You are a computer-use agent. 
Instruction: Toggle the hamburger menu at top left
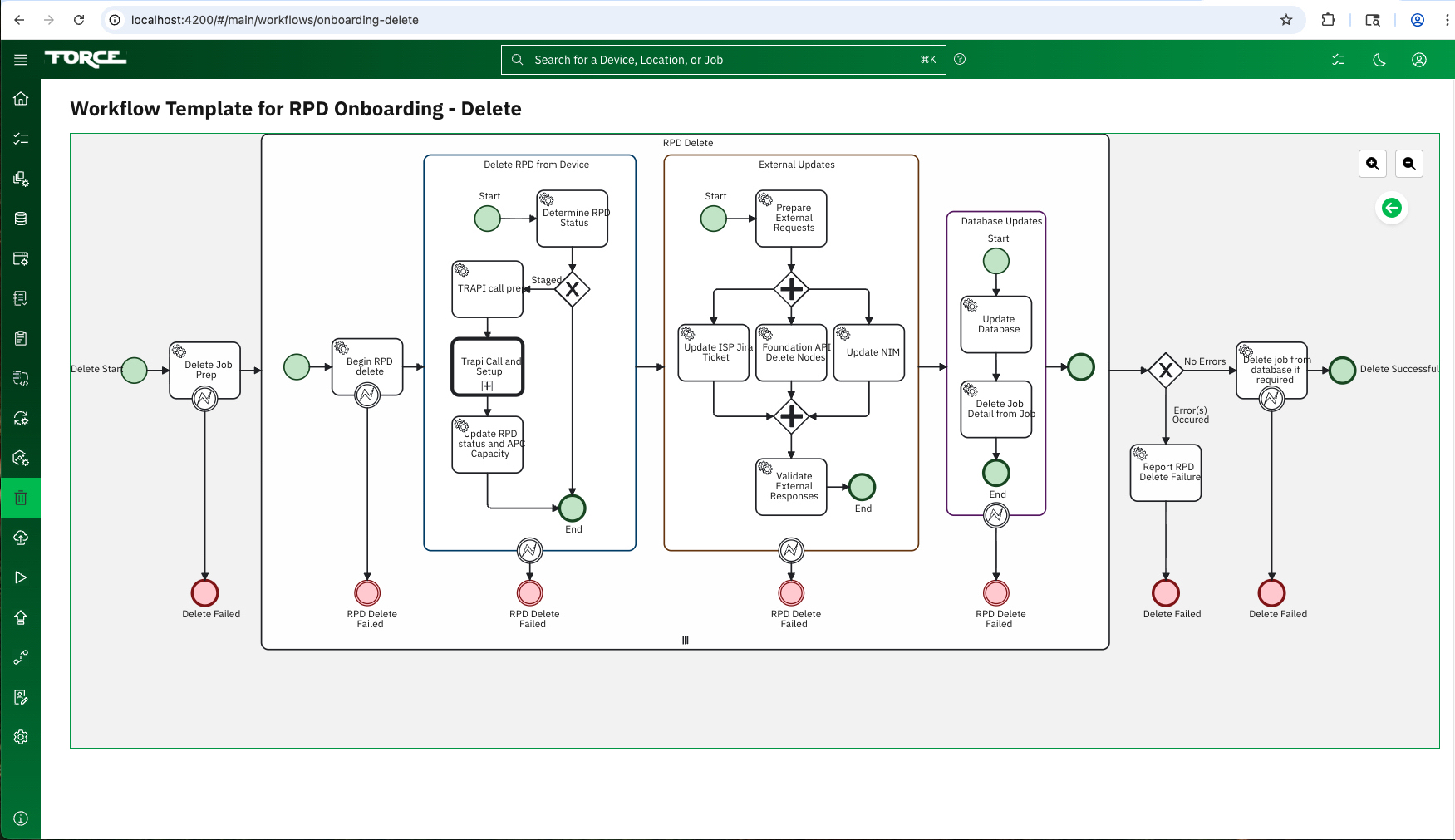click(x=21, y=59)
